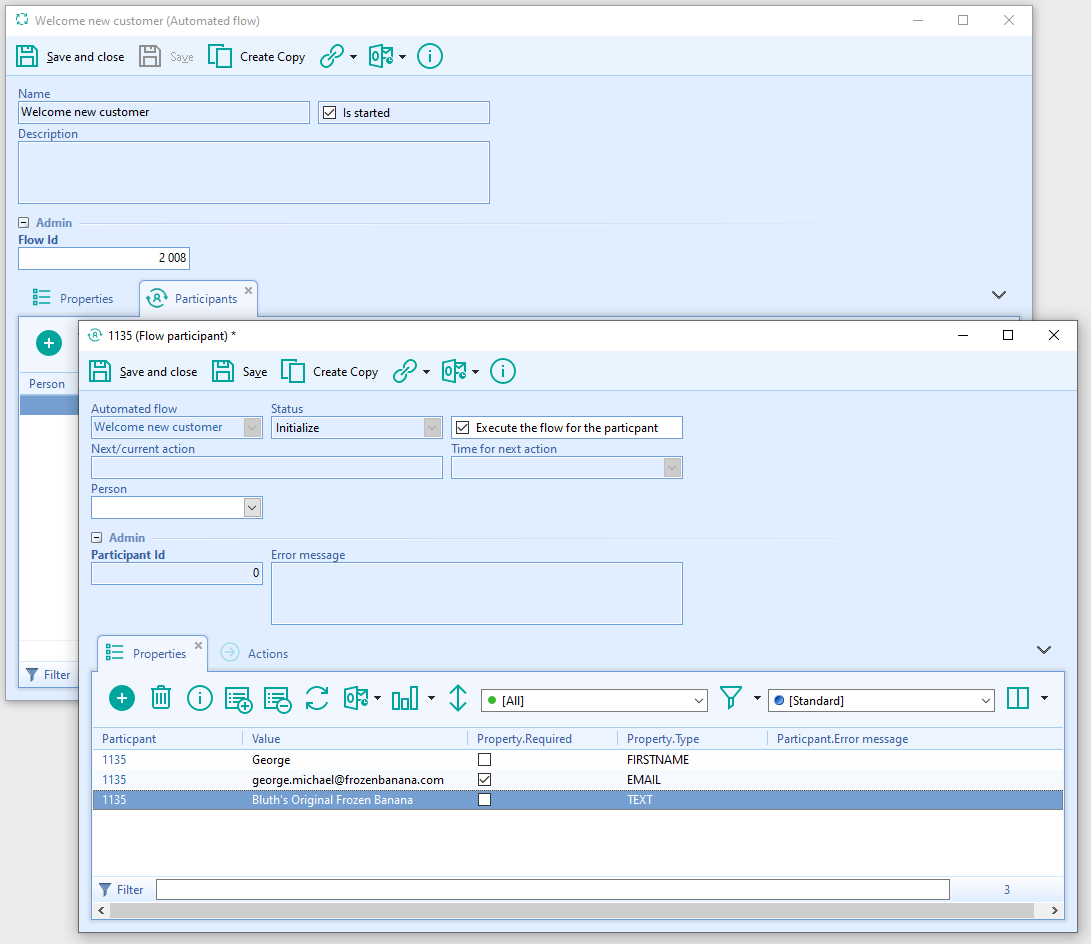Check the EMAIL row's Property.Required checkbox
Image resolution: width=1091 pixels, height=944 pixels.
pyautogui.click(x=485, y=779)
